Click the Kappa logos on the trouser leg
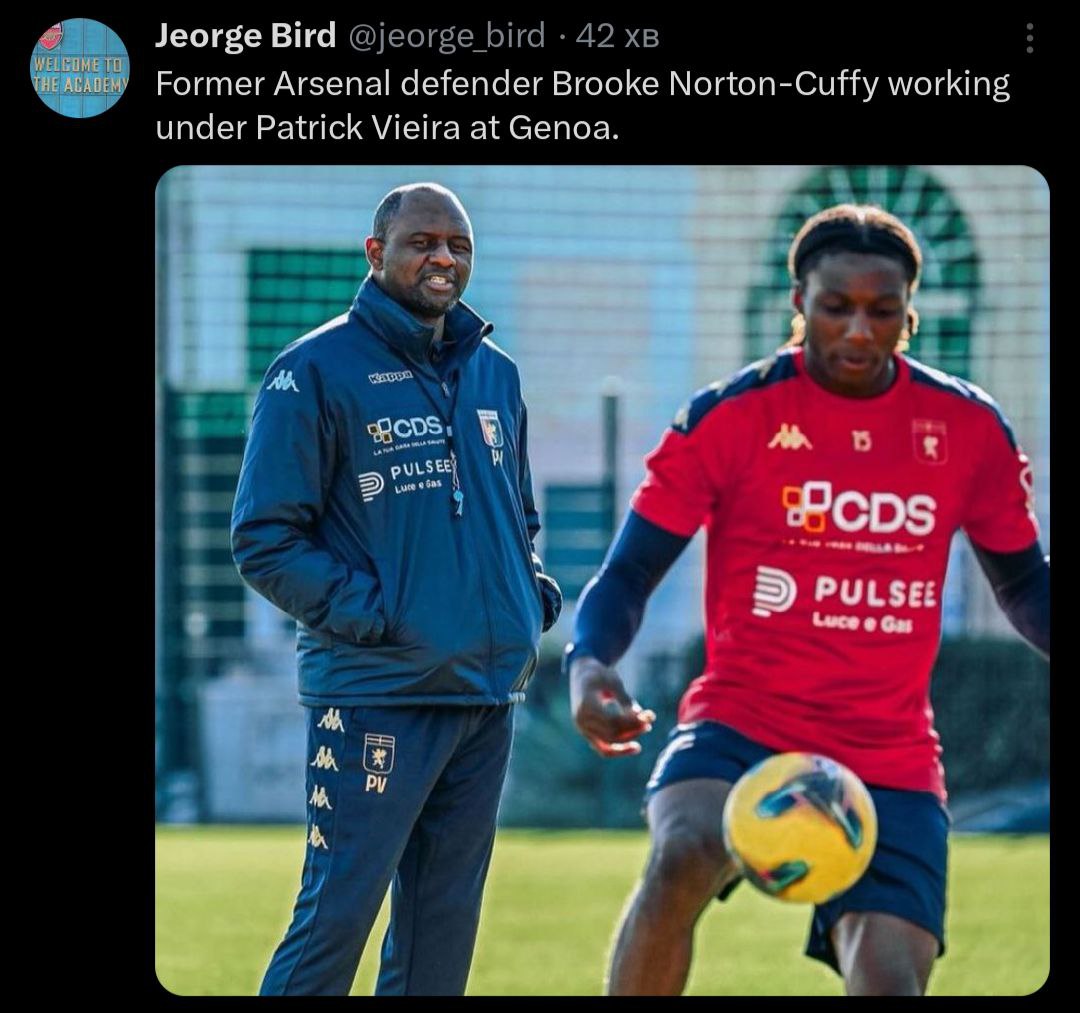Viewport: 1080px width, 1013px height. coord(322,778)
